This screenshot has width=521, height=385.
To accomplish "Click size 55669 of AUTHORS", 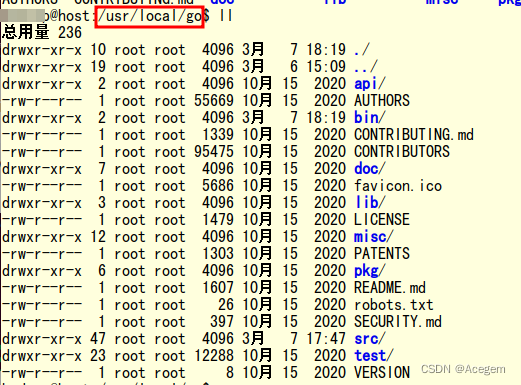I will pyautogui.click(x=214, y=101).
